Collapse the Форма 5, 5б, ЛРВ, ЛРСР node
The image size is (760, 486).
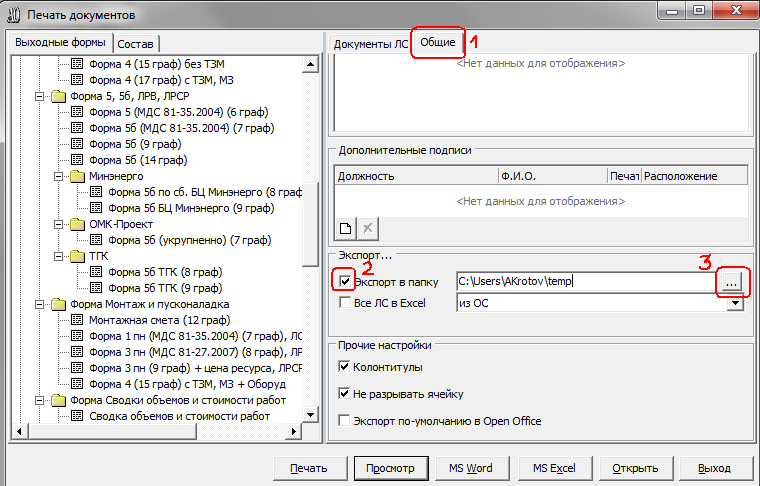[40, 96]
